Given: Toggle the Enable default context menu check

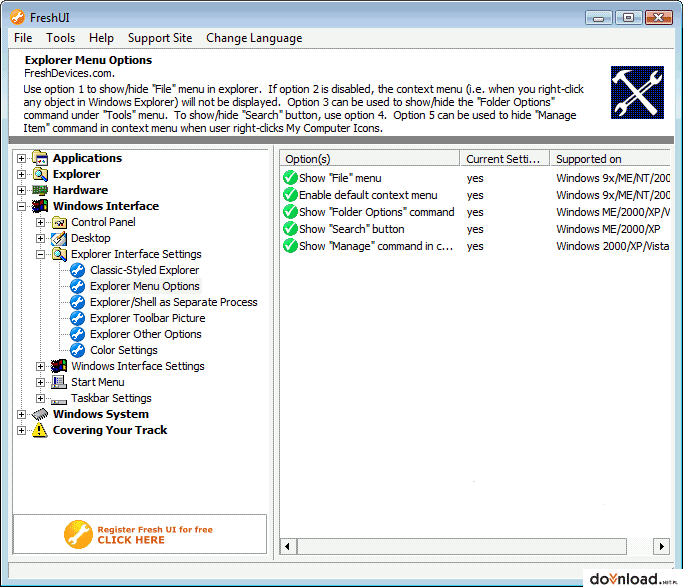Looking at the screenshot, I should coord(290,195).
